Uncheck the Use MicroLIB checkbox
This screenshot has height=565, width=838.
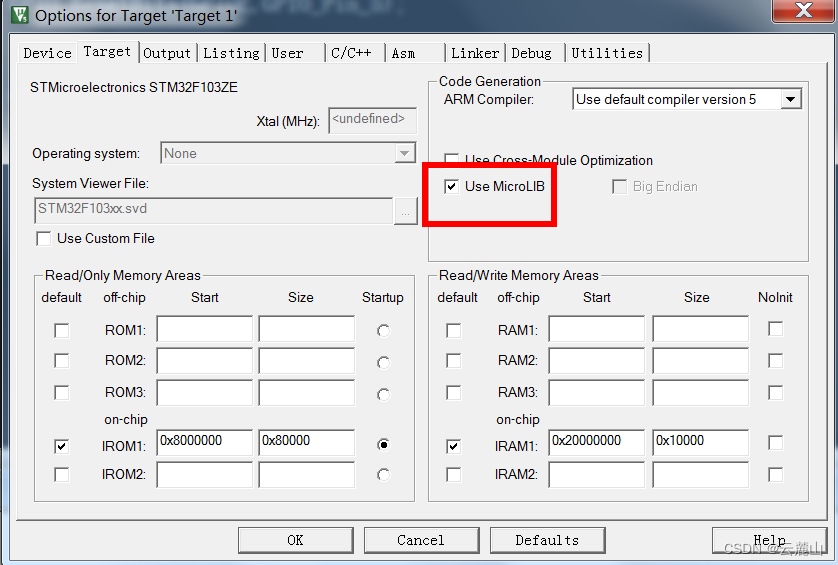pos(452,187)
